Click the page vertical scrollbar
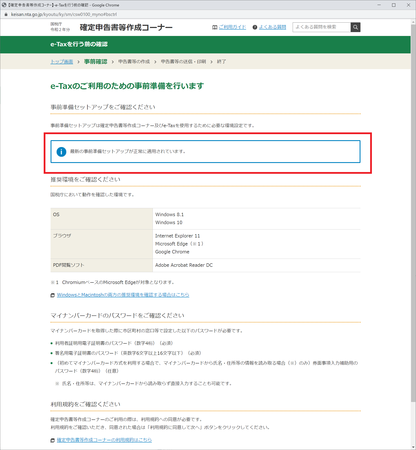 (413, 213)
